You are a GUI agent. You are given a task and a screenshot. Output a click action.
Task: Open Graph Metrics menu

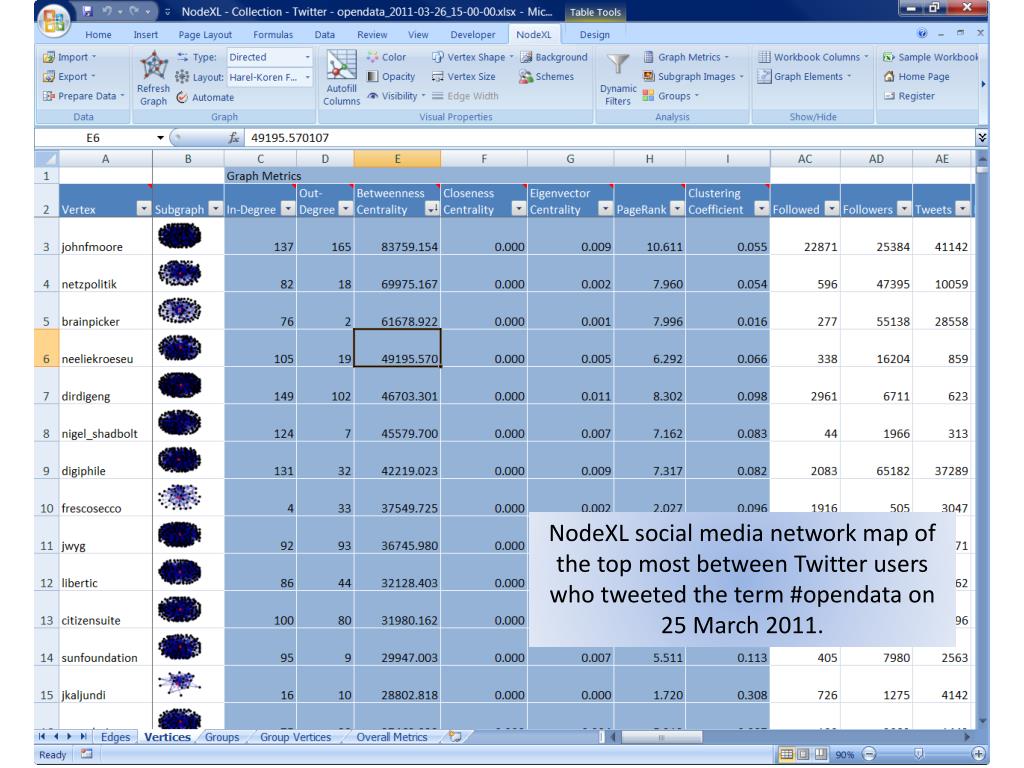(686, 57)
